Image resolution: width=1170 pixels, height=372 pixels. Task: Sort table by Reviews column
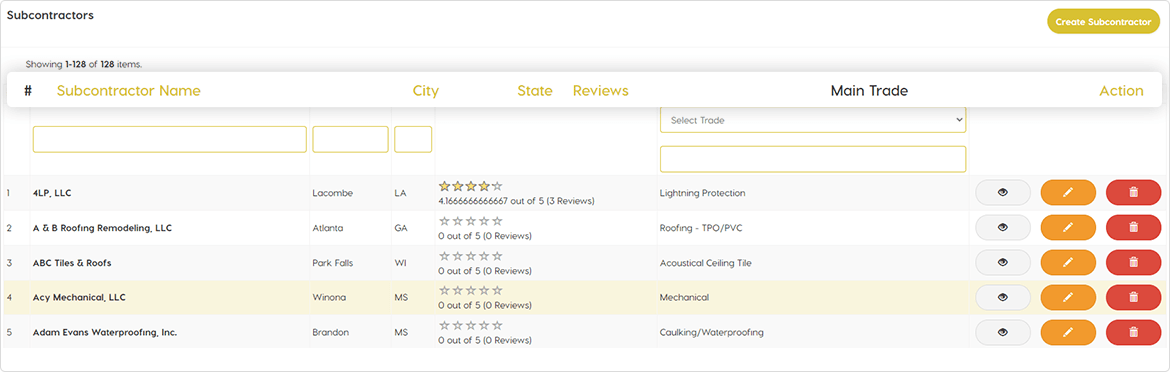tap(601, 91)
